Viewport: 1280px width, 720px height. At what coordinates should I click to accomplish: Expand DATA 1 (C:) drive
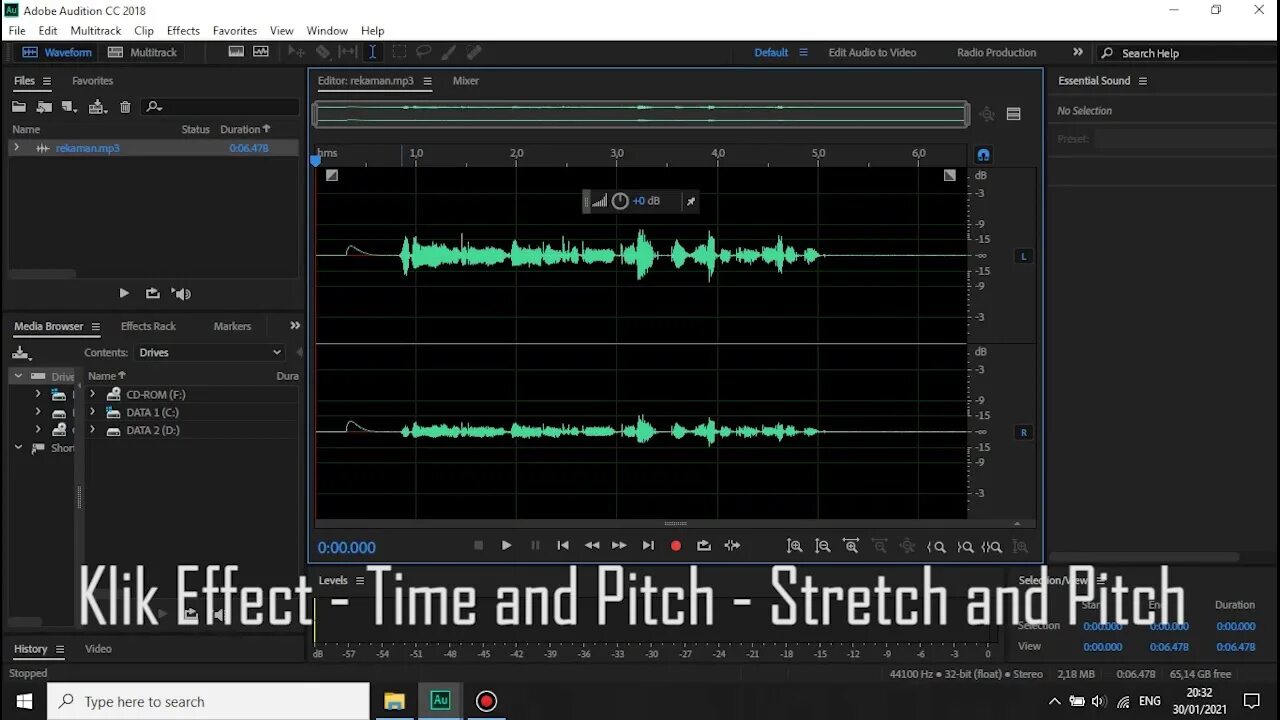[92, 412]
